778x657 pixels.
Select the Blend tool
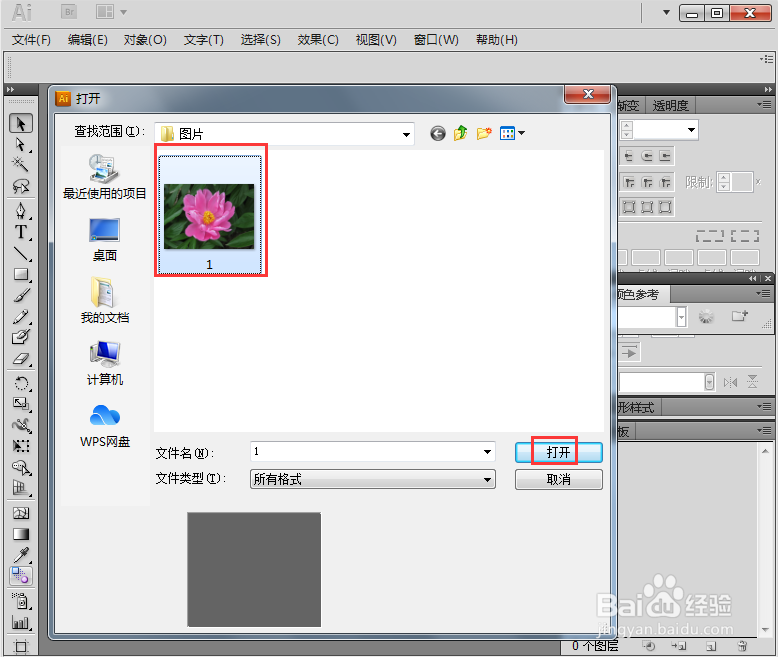[x=21, y=576]
